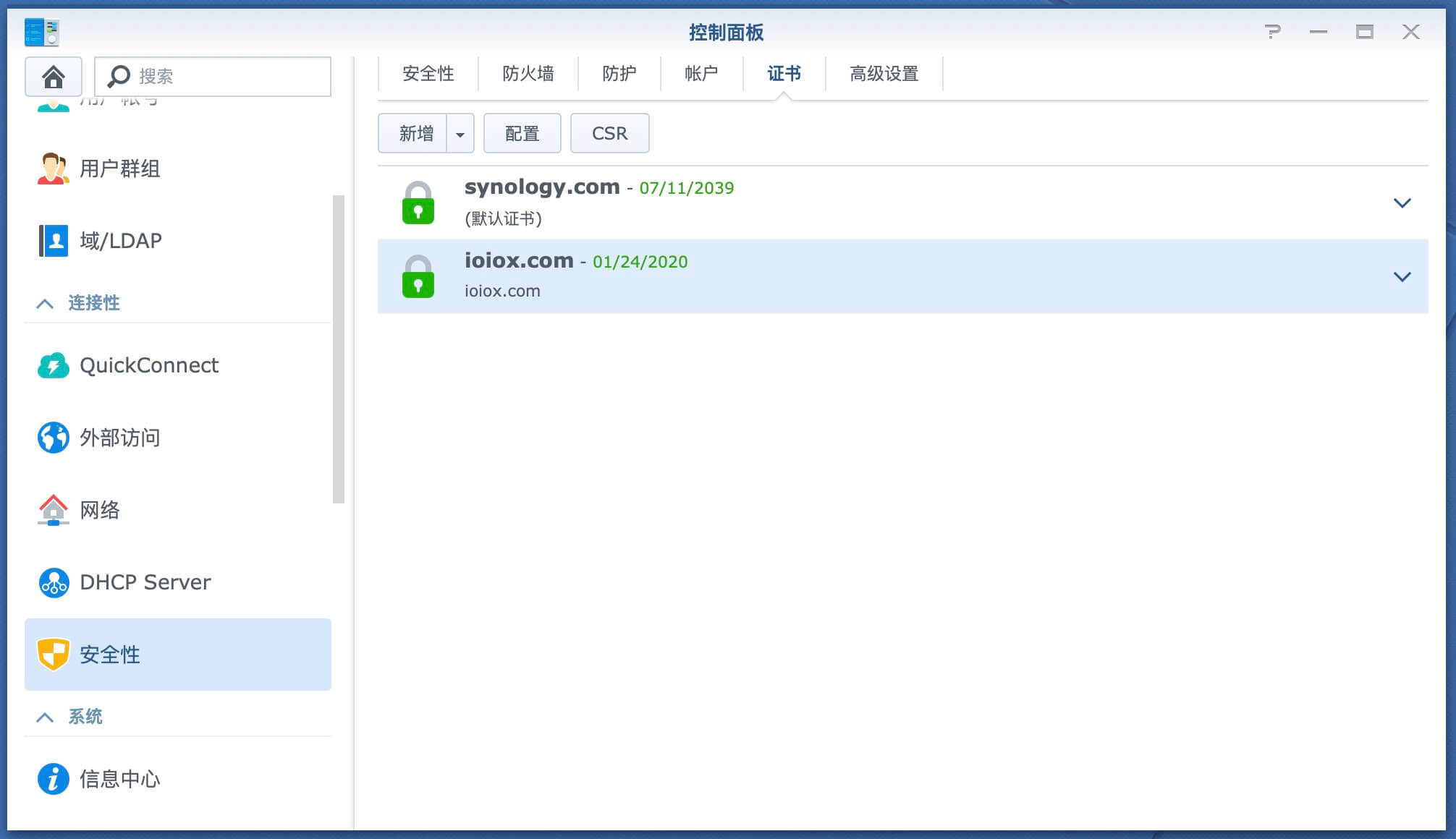Collapse the 系统 sidebar section
This screenshot has height=839, width=1456.
45,717
